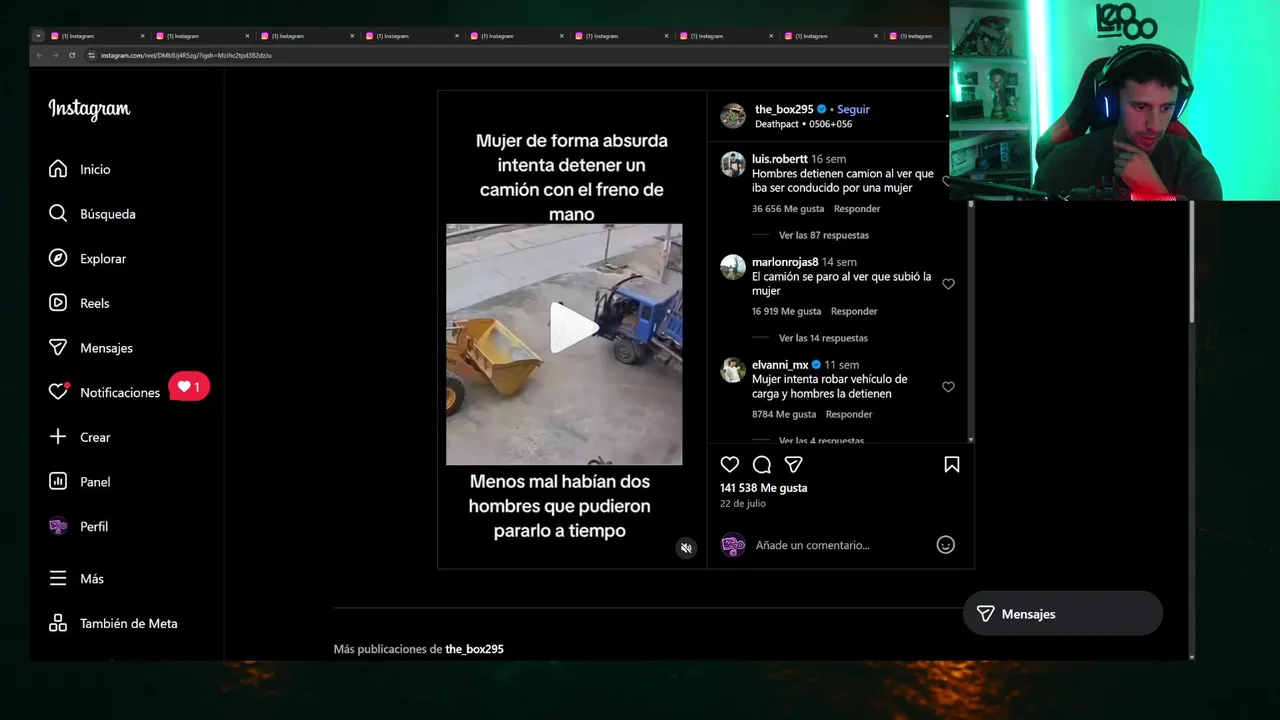The image size is (1280, 720).
Task: Play the reel video
Action: pos(573,327)
